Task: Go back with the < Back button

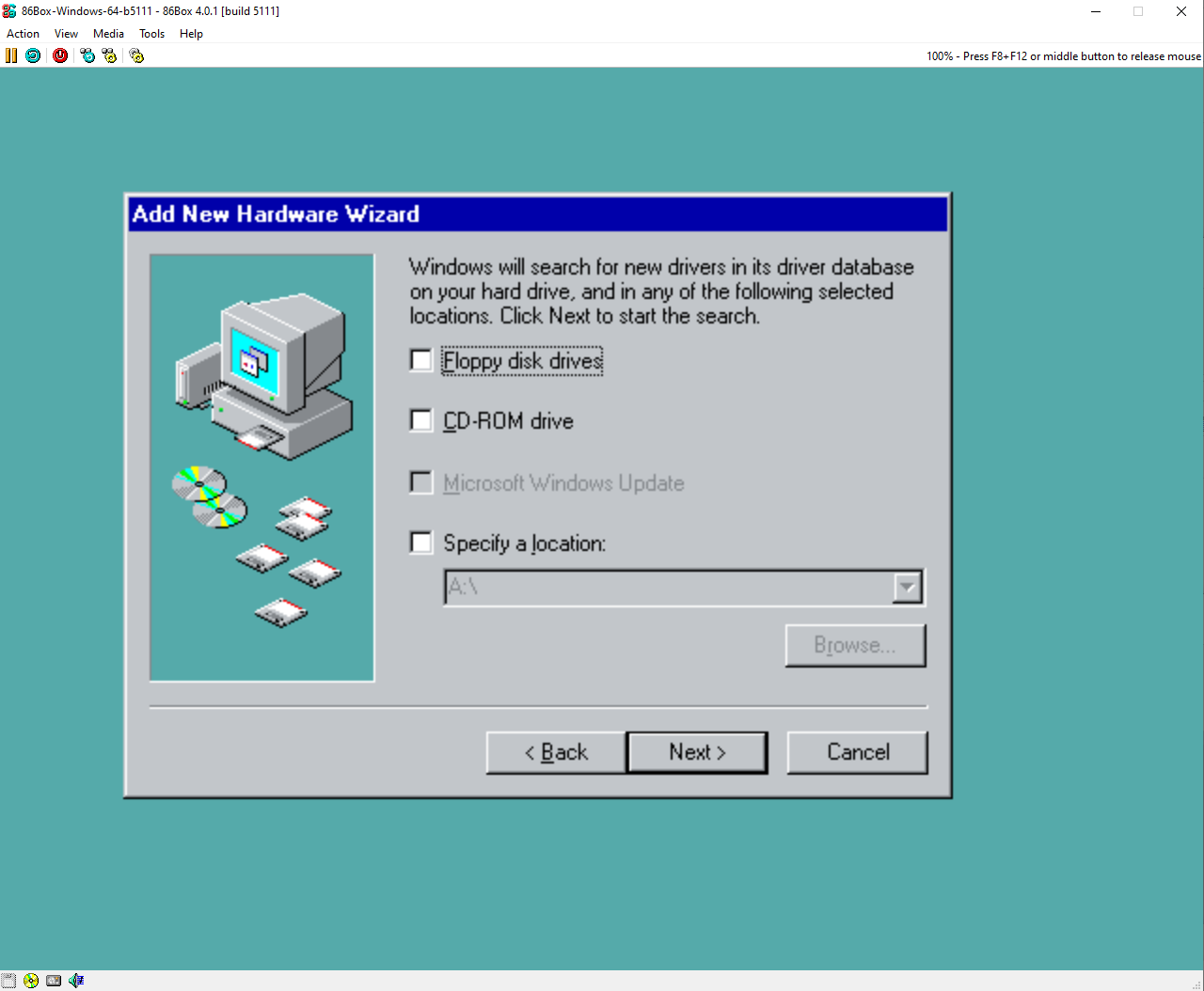Action: pos(556,752)
